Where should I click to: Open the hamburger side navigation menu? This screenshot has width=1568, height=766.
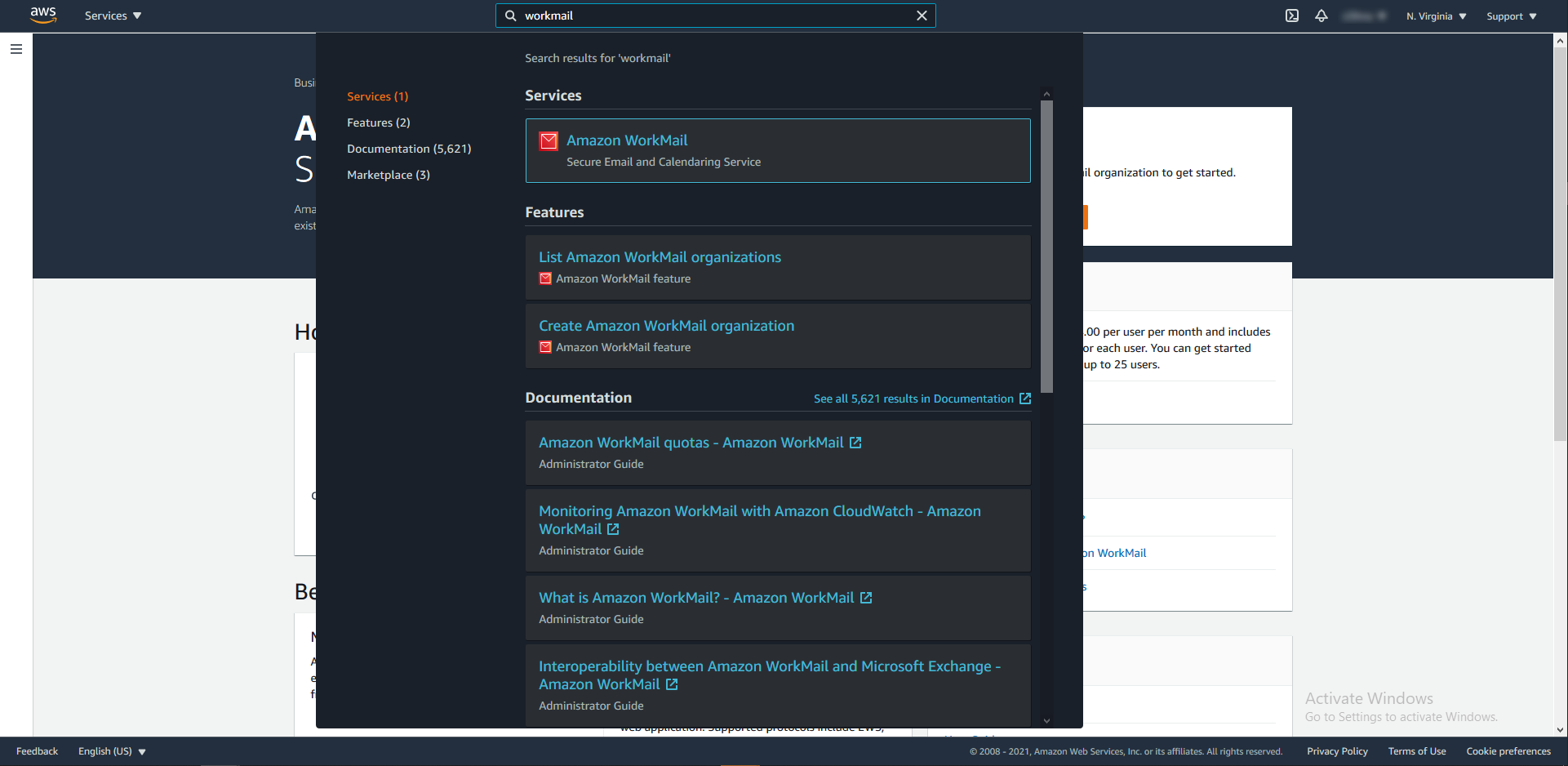tap(16, 49)
